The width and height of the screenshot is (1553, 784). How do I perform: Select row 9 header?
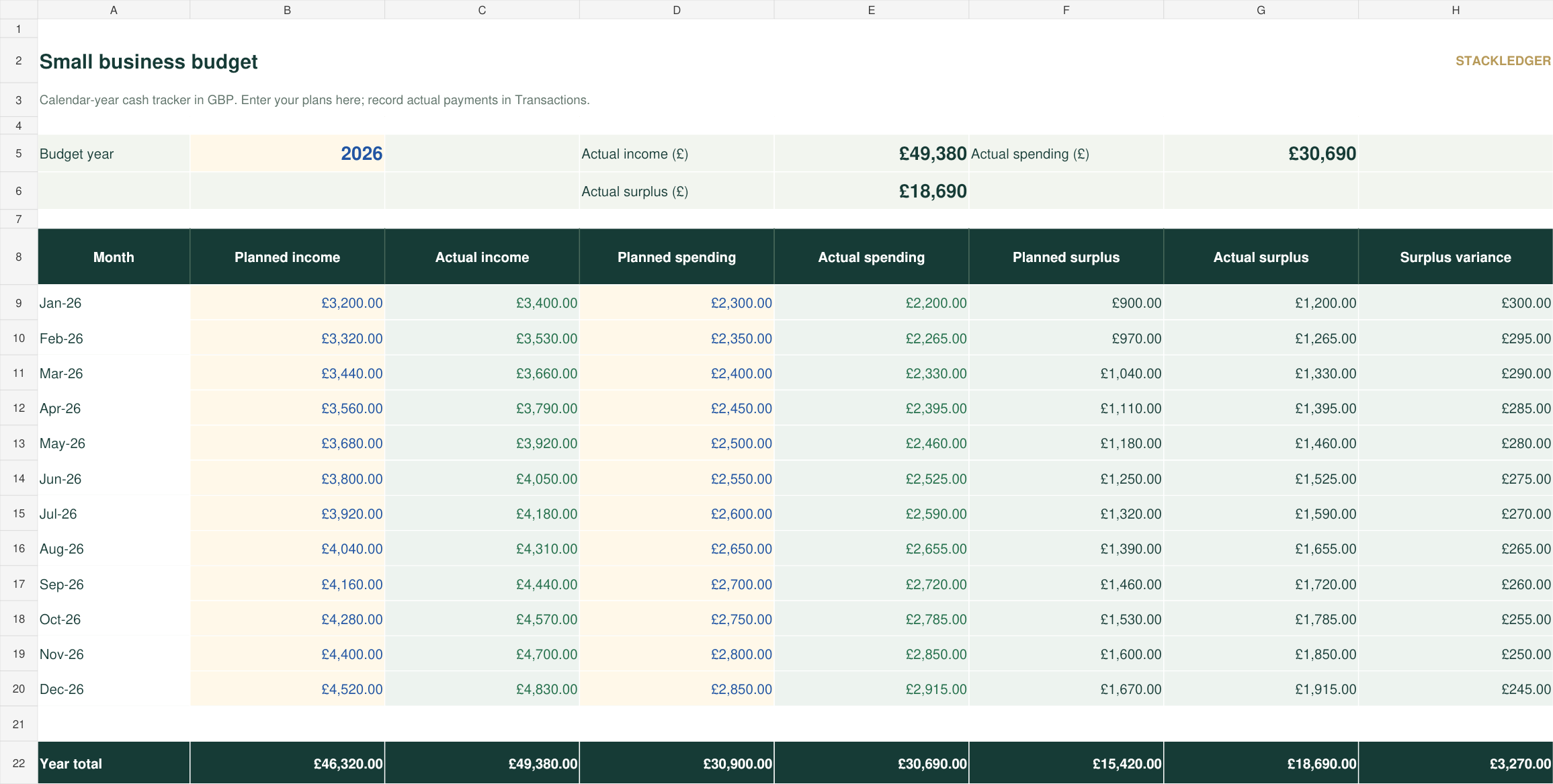(x=19, y=303)
